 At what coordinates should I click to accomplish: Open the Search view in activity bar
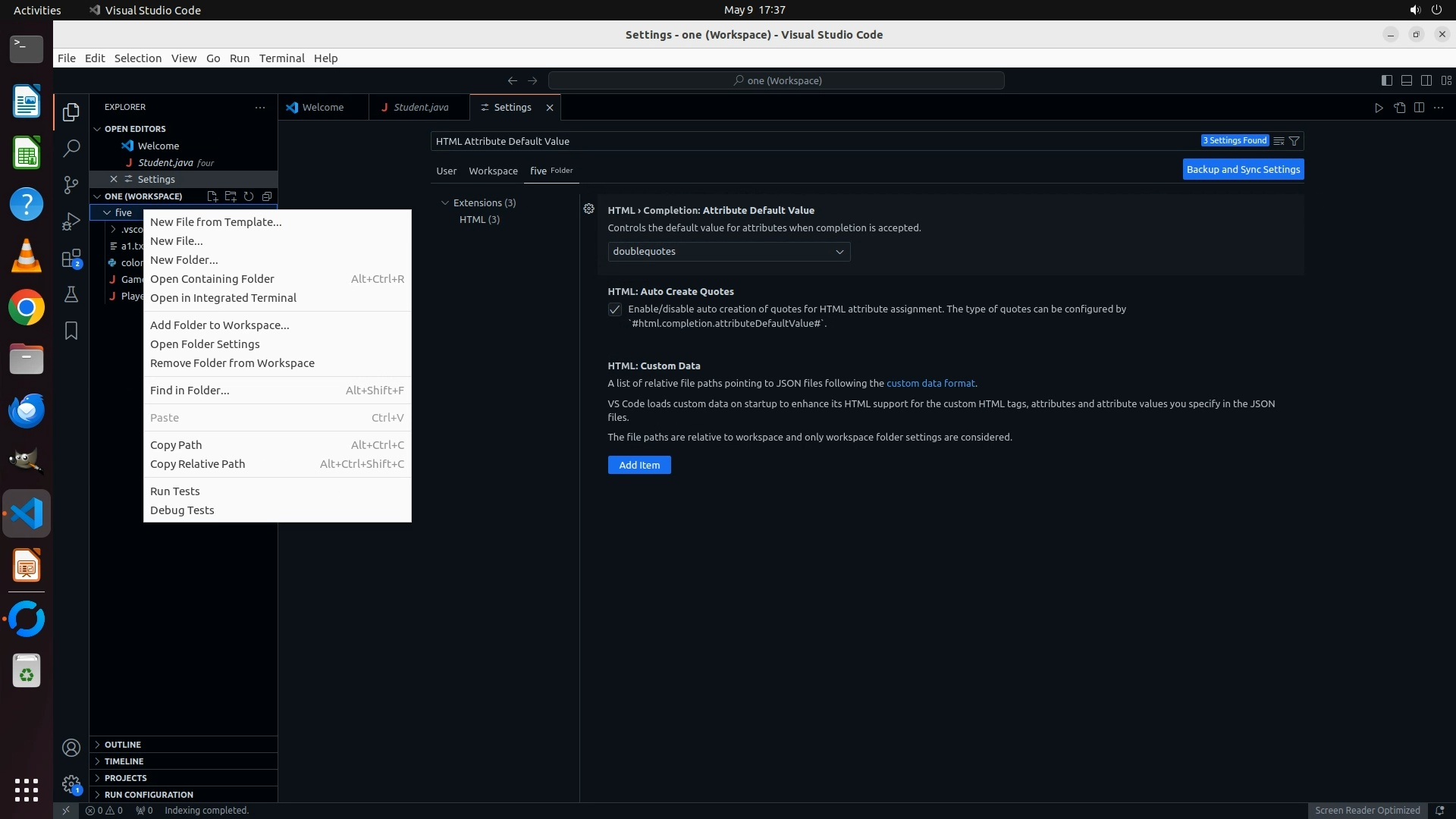(71, 148)
